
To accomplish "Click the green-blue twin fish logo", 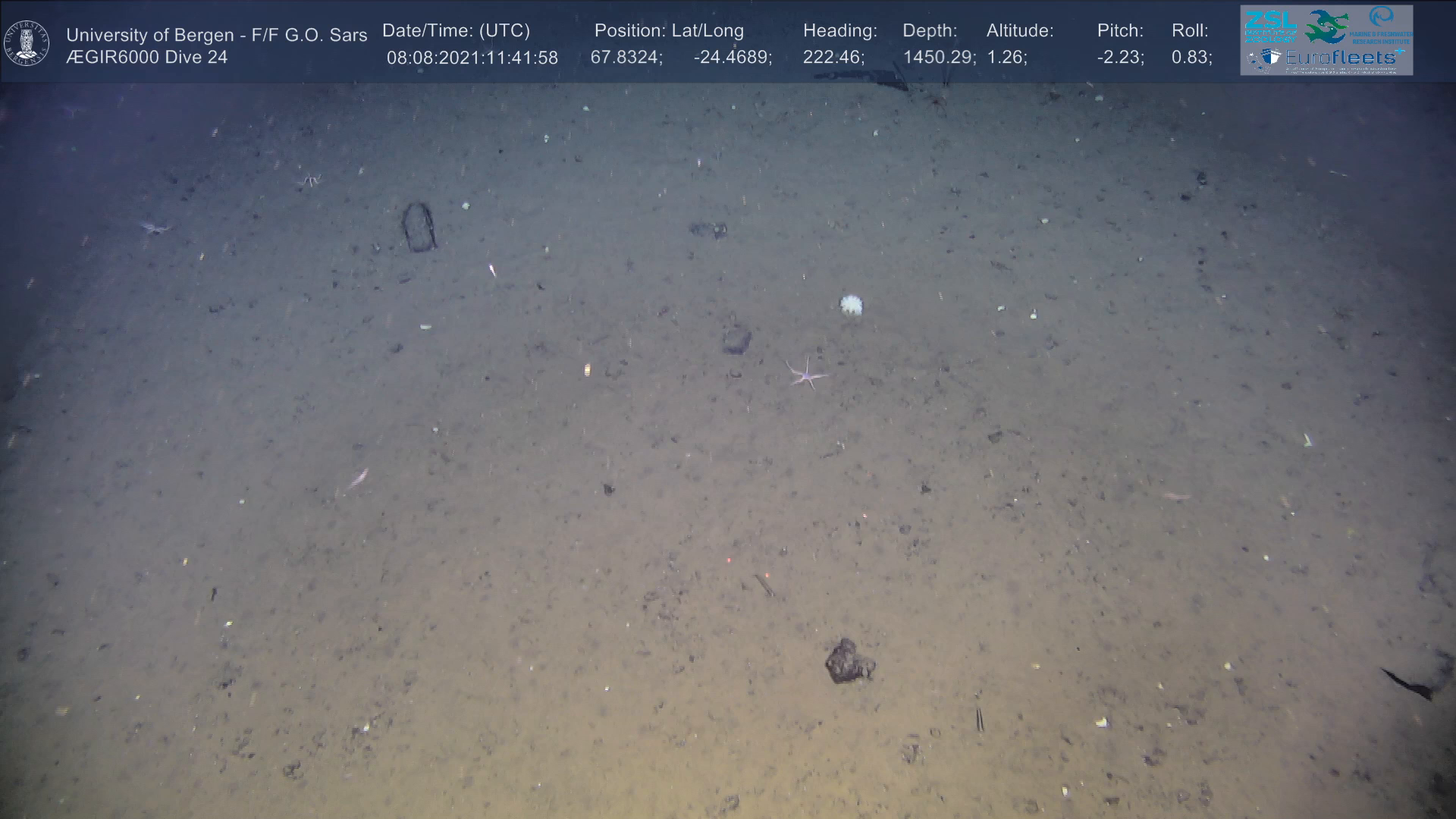I will click(x=1326, y=27).
